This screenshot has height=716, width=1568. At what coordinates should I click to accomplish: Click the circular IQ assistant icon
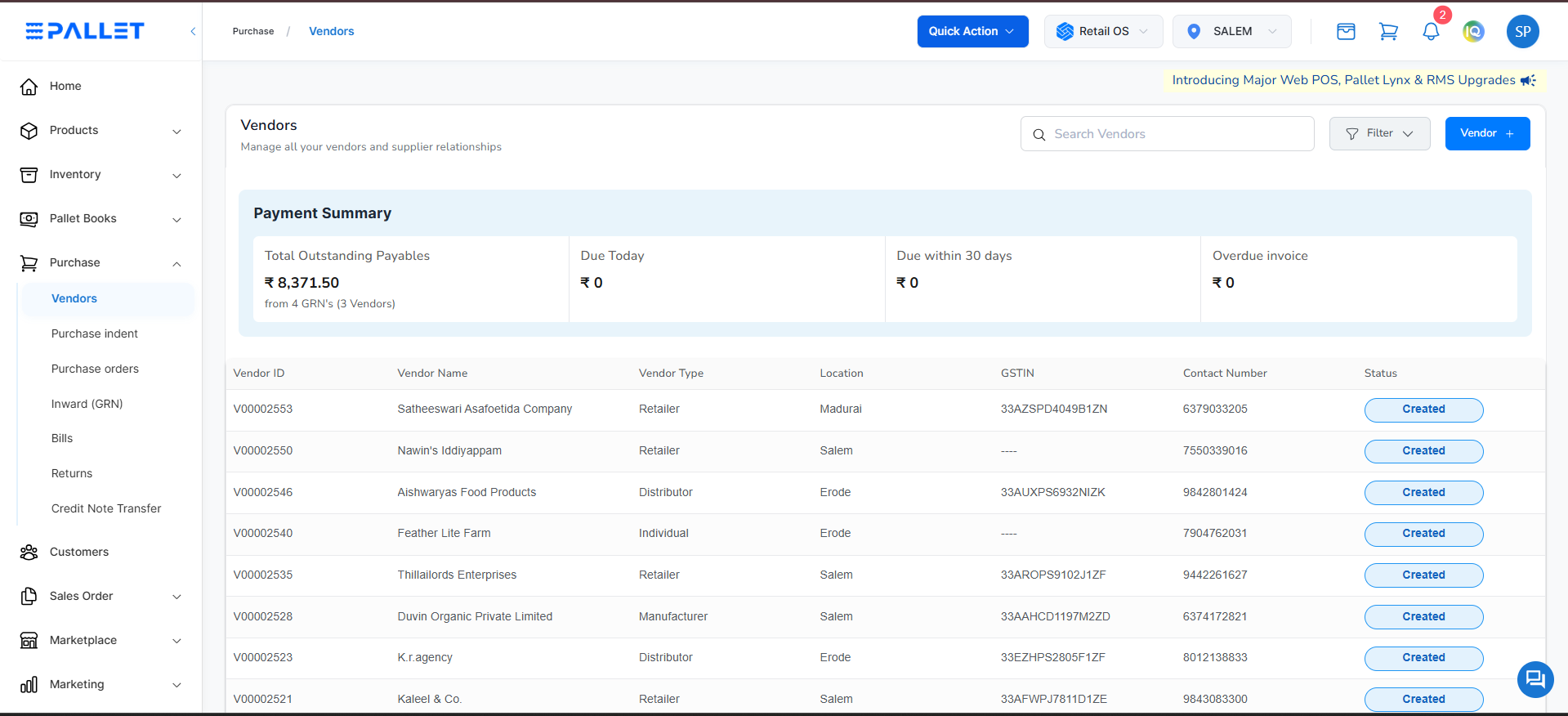pos(1473,32)
